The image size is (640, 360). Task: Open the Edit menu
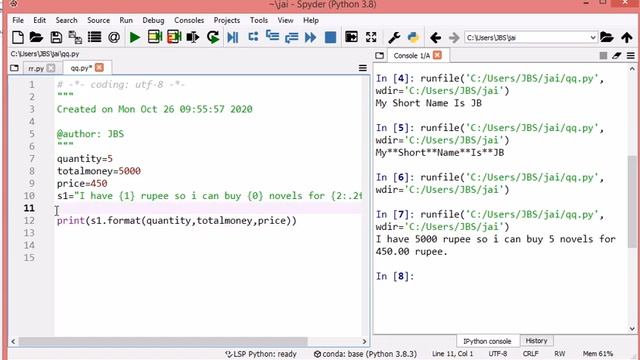tap(39, 20)
